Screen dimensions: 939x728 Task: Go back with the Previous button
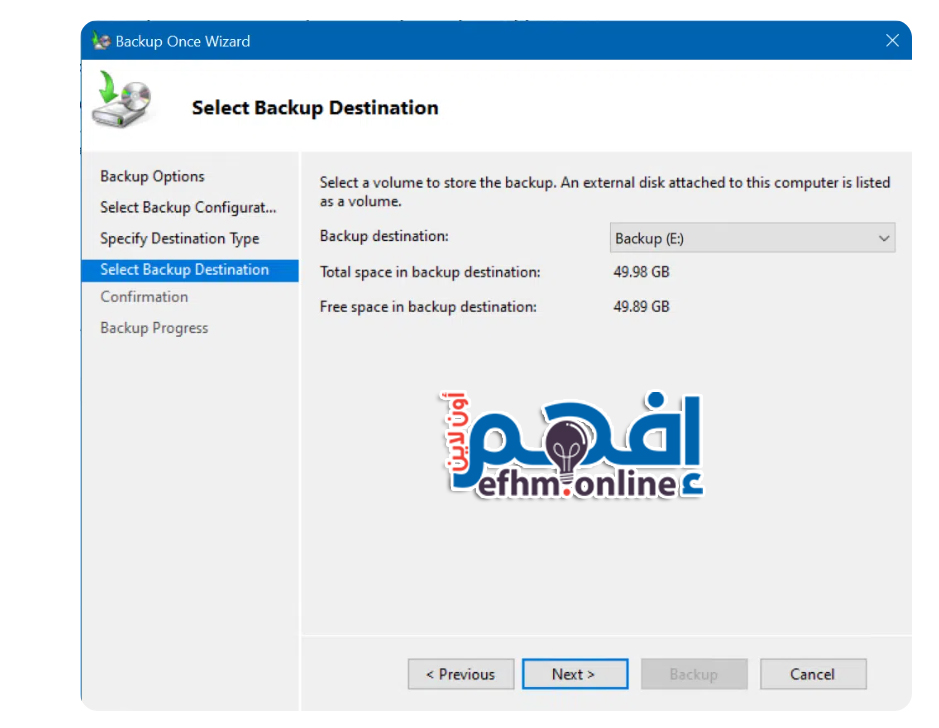pyautogui.click(x=460, y=674)
